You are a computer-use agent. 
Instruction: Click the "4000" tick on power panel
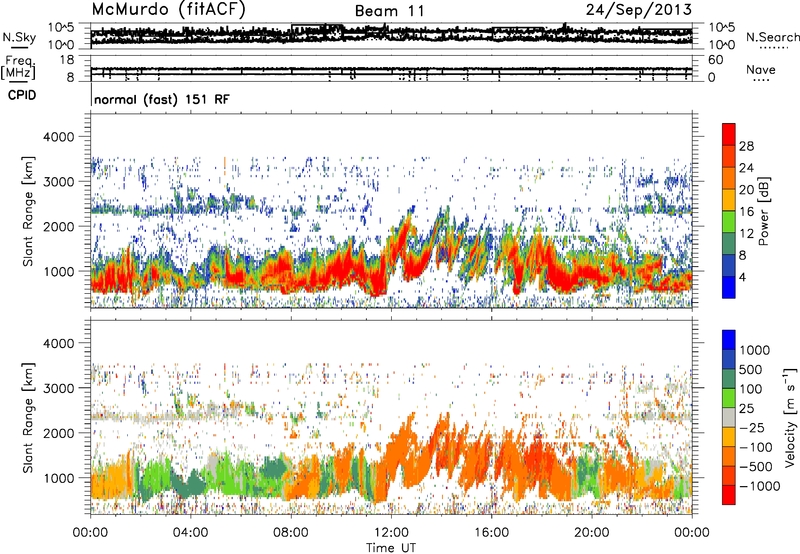click(59, 137)
